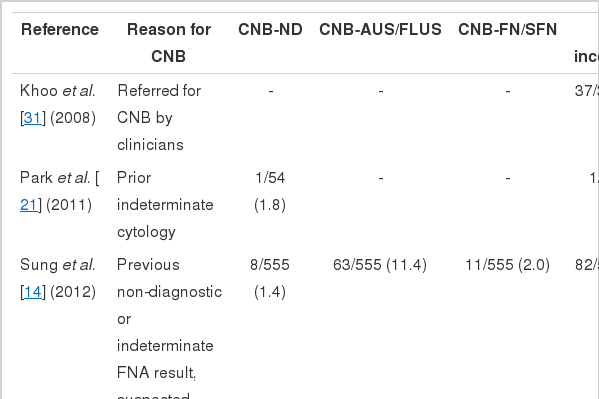Click the 1/54 (1.8) value cell

(x=270, y=191)
